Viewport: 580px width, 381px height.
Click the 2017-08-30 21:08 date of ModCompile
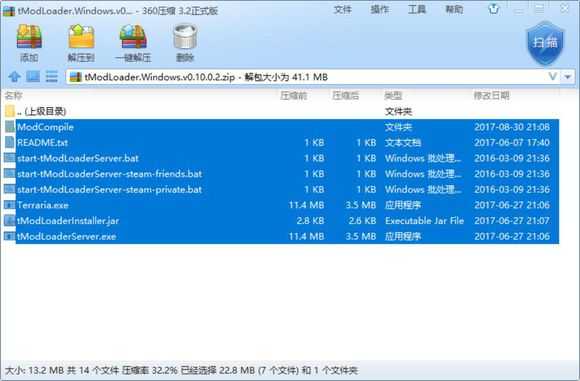click(512, 127)
